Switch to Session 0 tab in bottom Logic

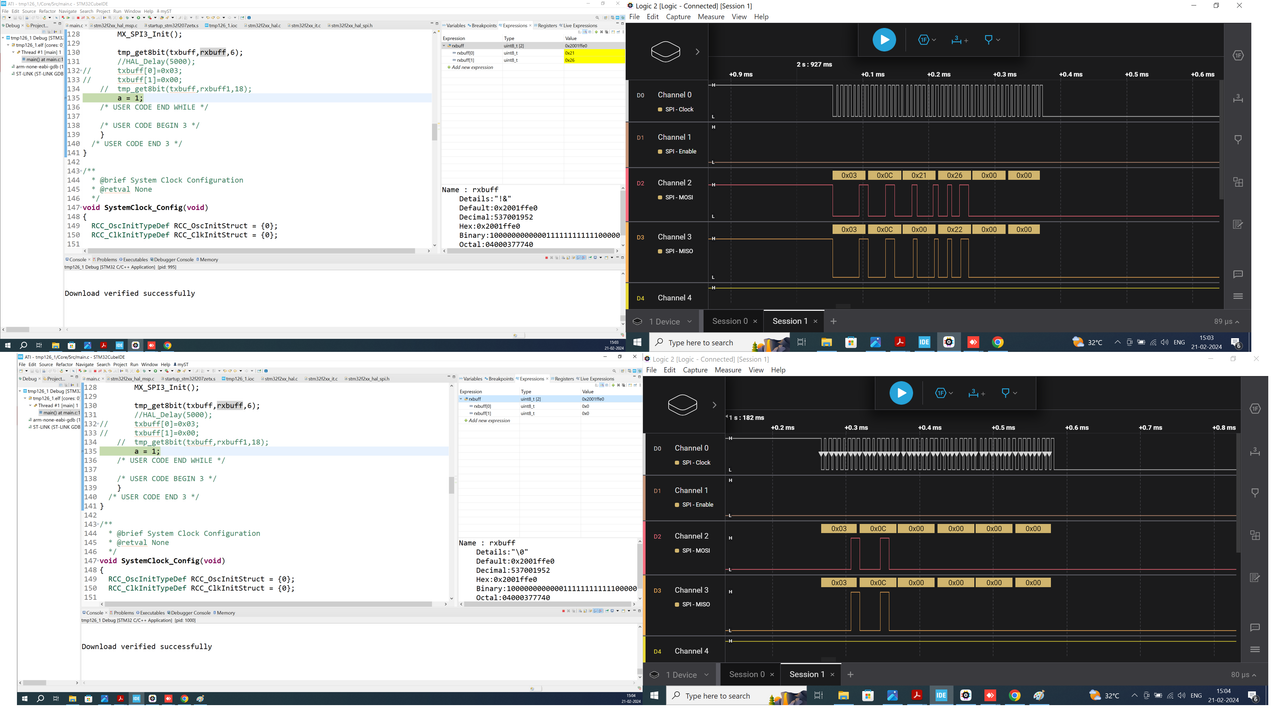click(746, 674)
